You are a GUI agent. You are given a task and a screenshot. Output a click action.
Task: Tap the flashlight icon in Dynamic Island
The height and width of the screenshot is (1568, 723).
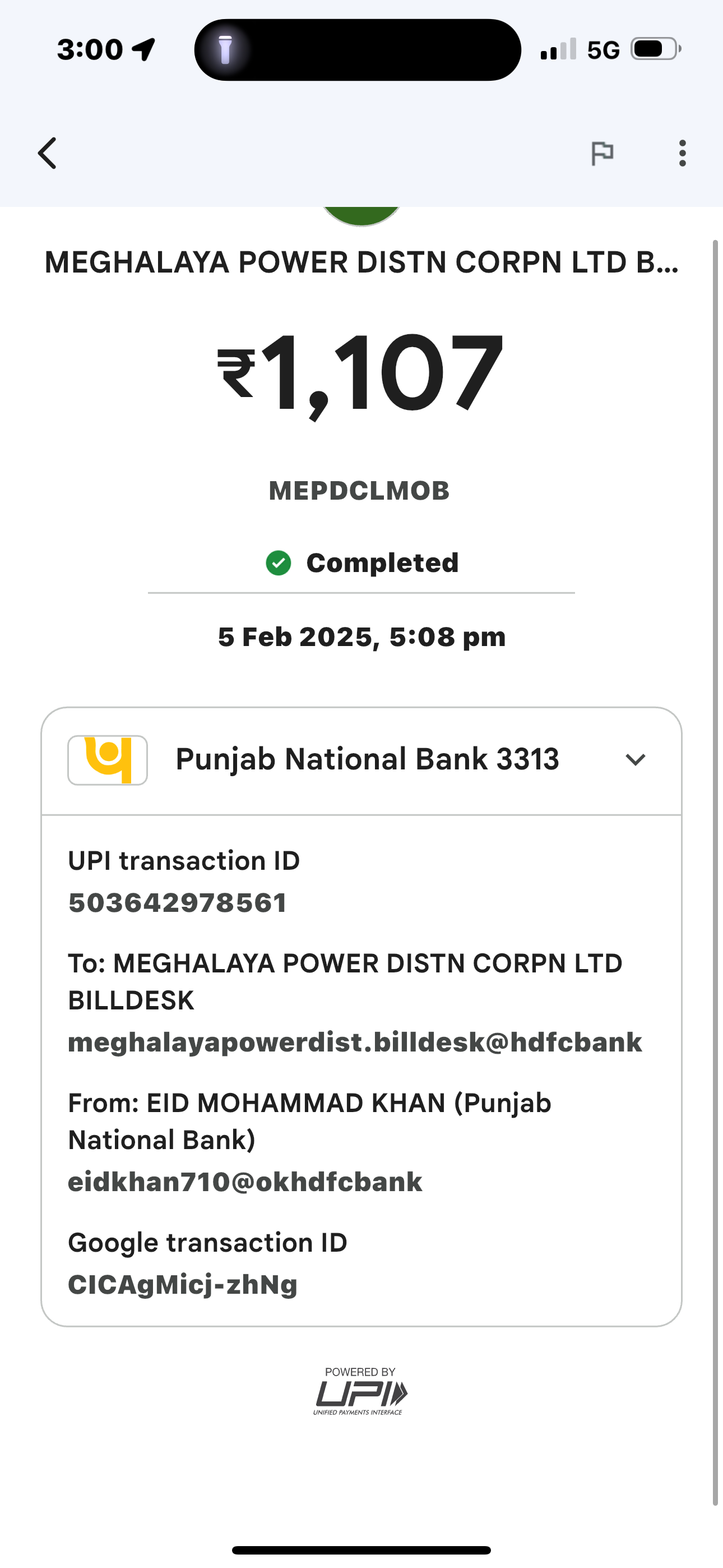225,50
